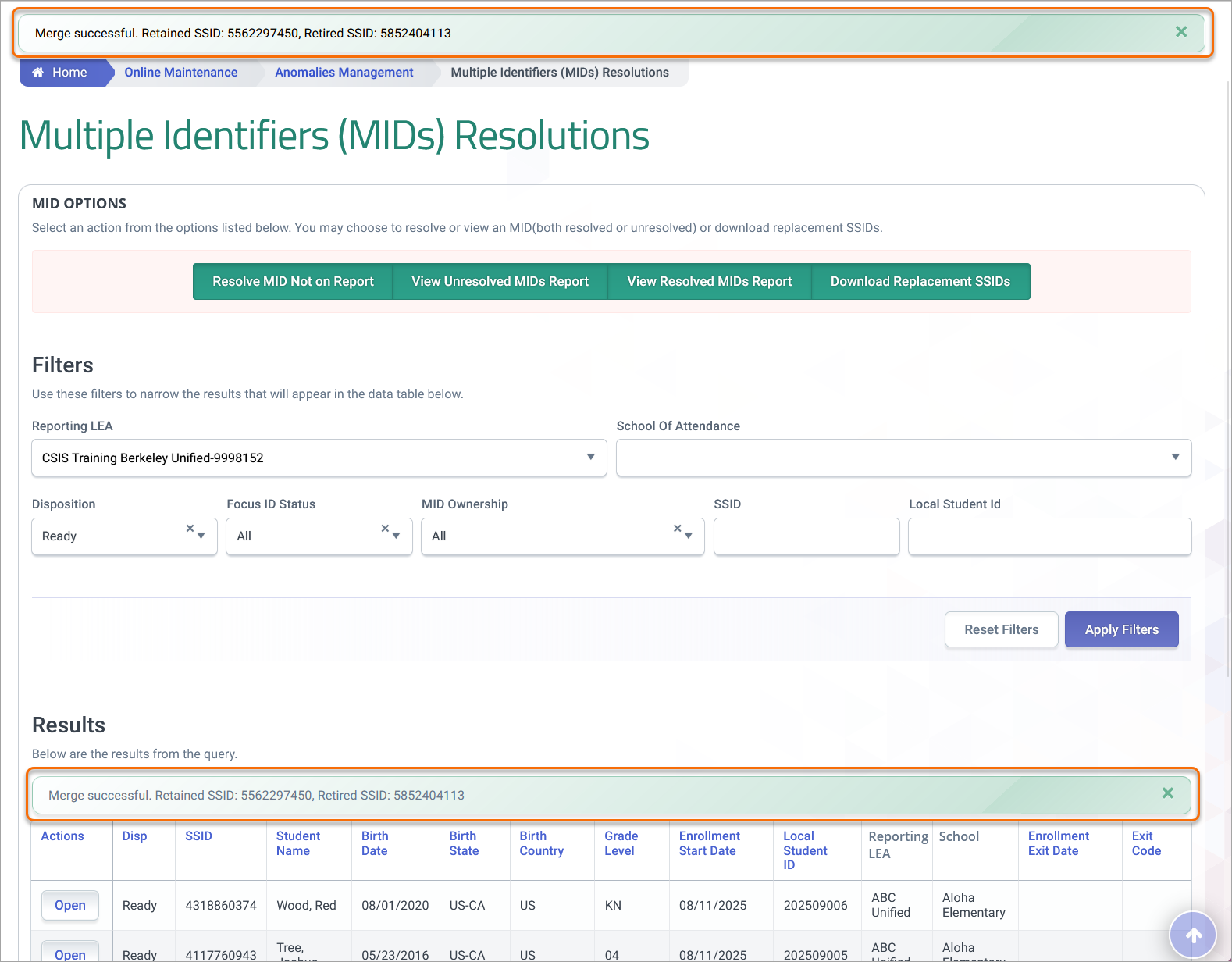
Task: Select Local Student ID 202509006
Action: point(815,905)
